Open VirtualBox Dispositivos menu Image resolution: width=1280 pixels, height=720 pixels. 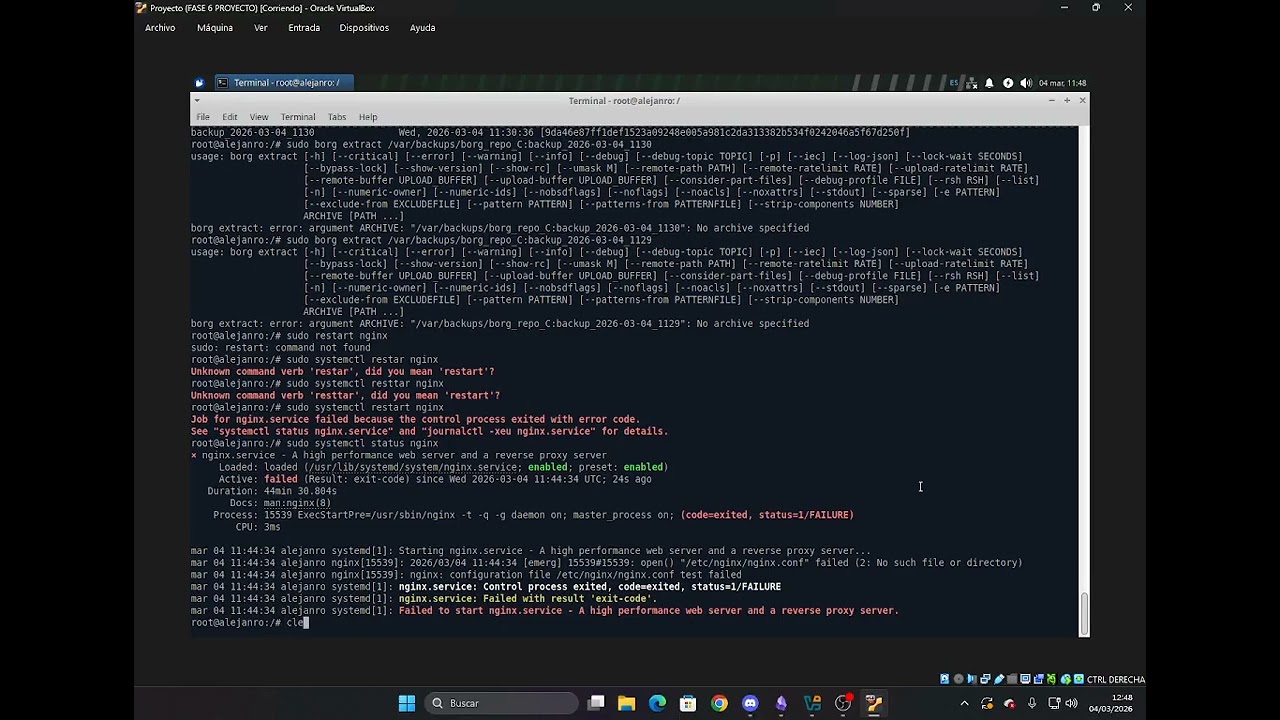[364, 28]
